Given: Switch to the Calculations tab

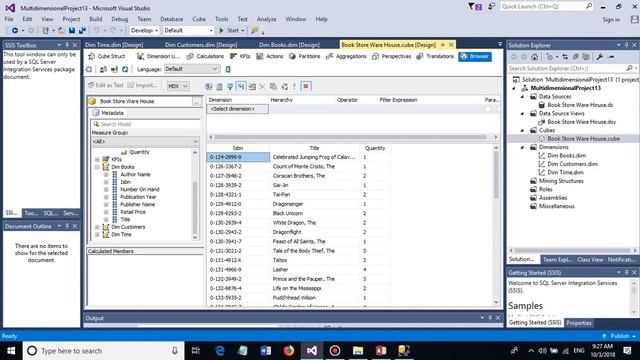Looking at the screenshot, I should (205, 56).
